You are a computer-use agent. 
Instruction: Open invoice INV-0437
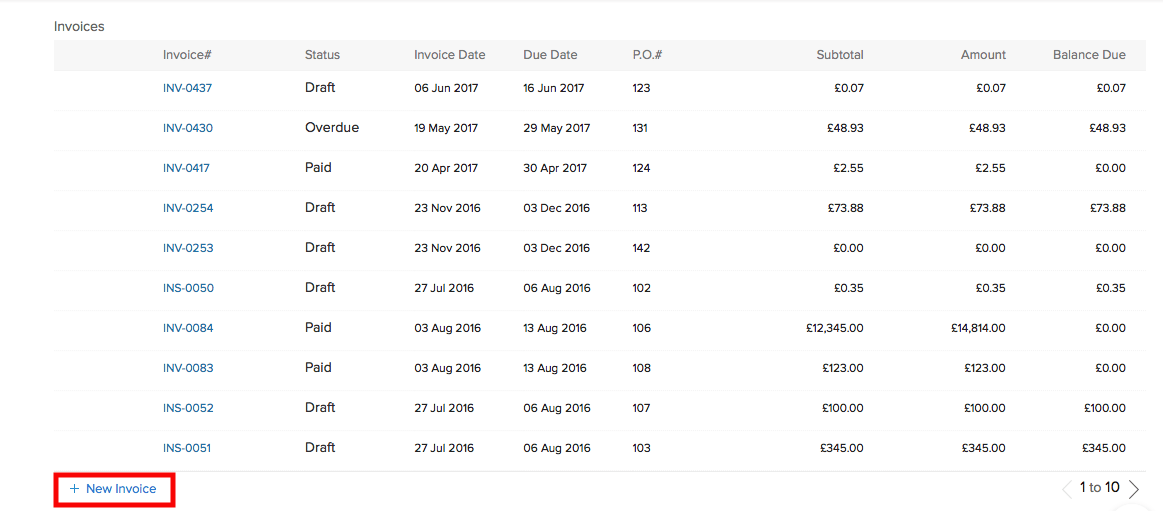click(188, 88)
